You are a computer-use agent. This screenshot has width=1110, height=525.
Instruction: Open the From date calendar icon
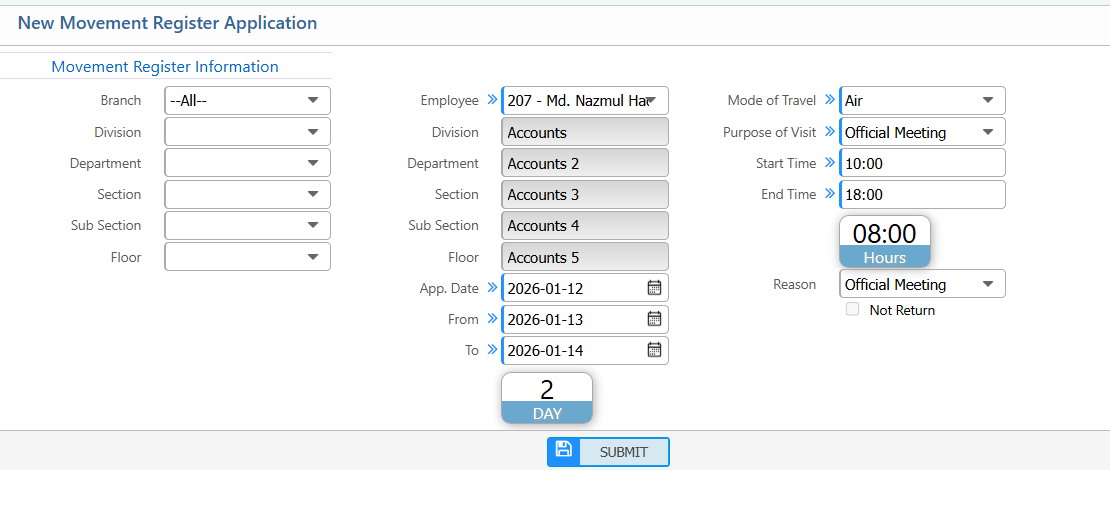[x=654, y=318]
